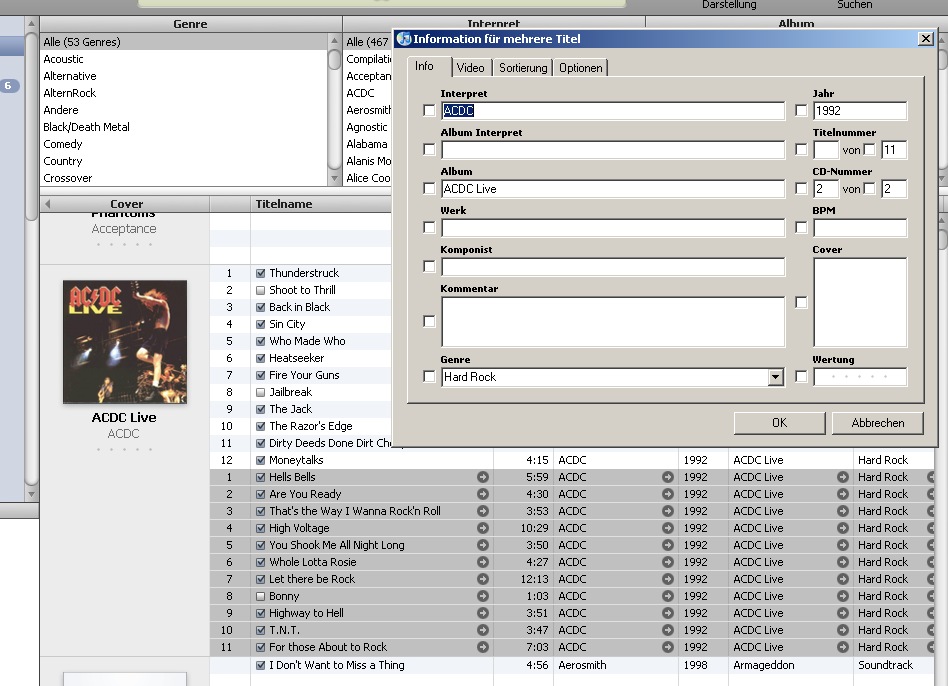
Task: Click the arrow icon next to Are You Ready title
Action: tap(482, 494)
